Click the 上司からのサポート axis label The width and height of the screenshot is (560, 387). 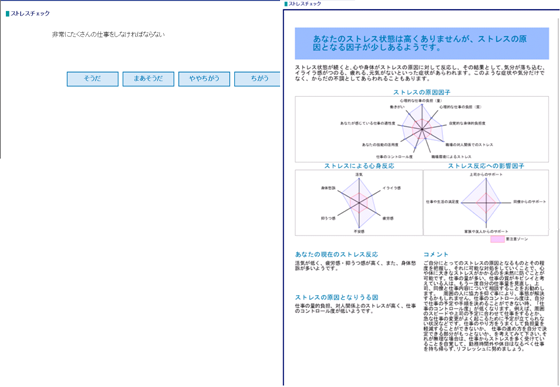(486, 175)
